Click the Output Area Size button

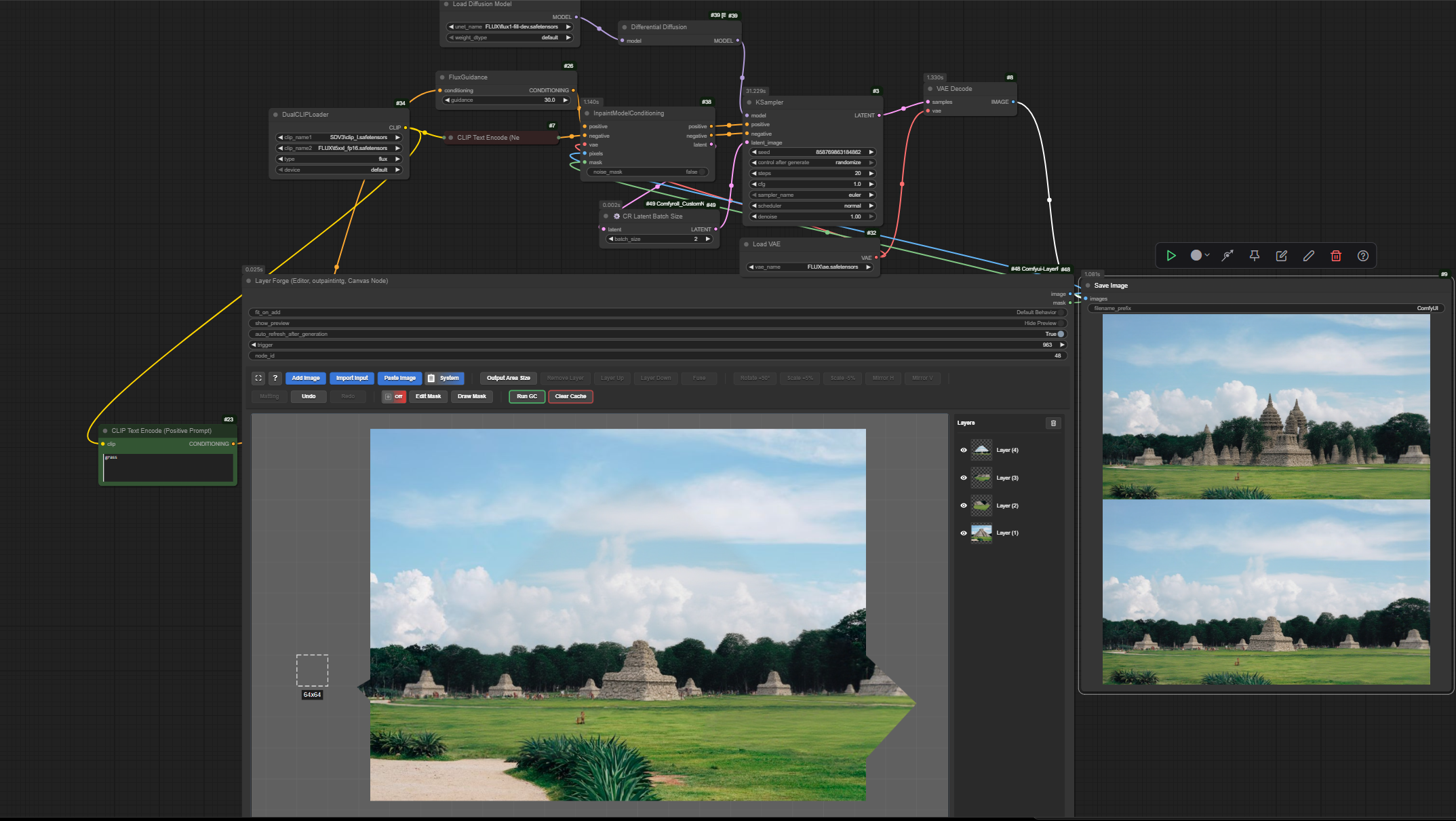pos(508,378)
